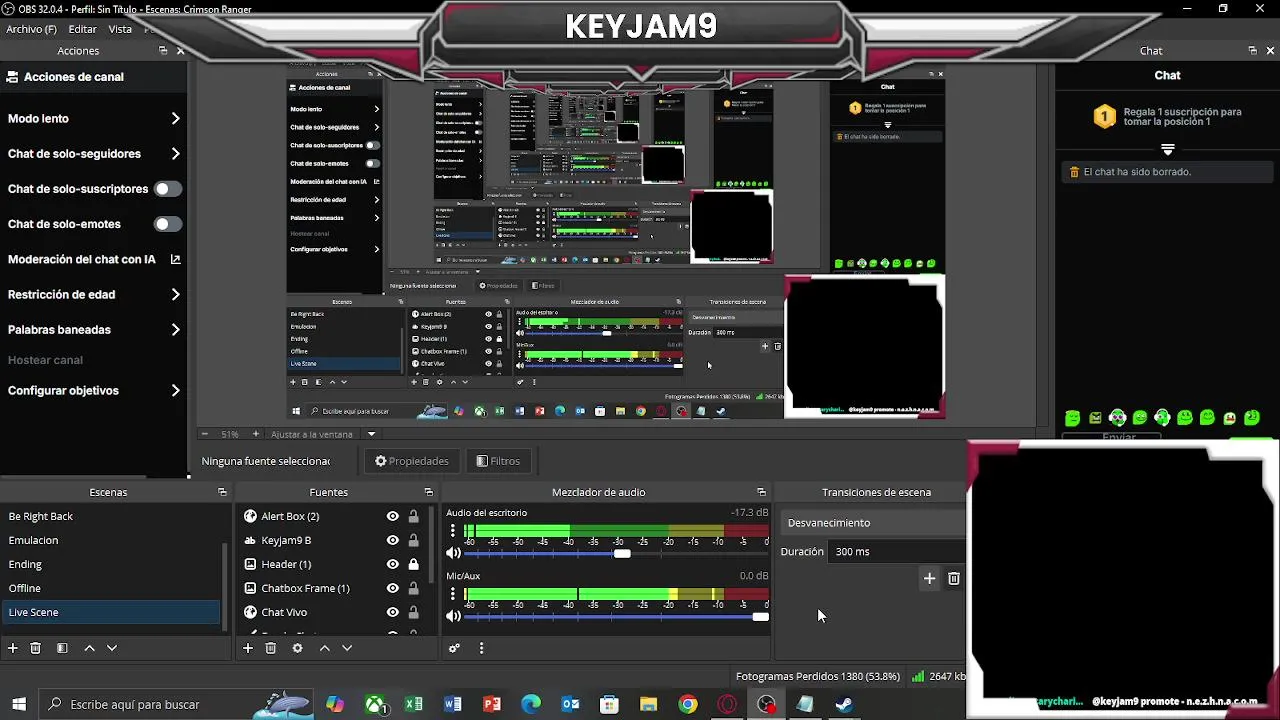Open Google Chrome from the taskbar
The image size is (1280, 720).
pos(688,704)
